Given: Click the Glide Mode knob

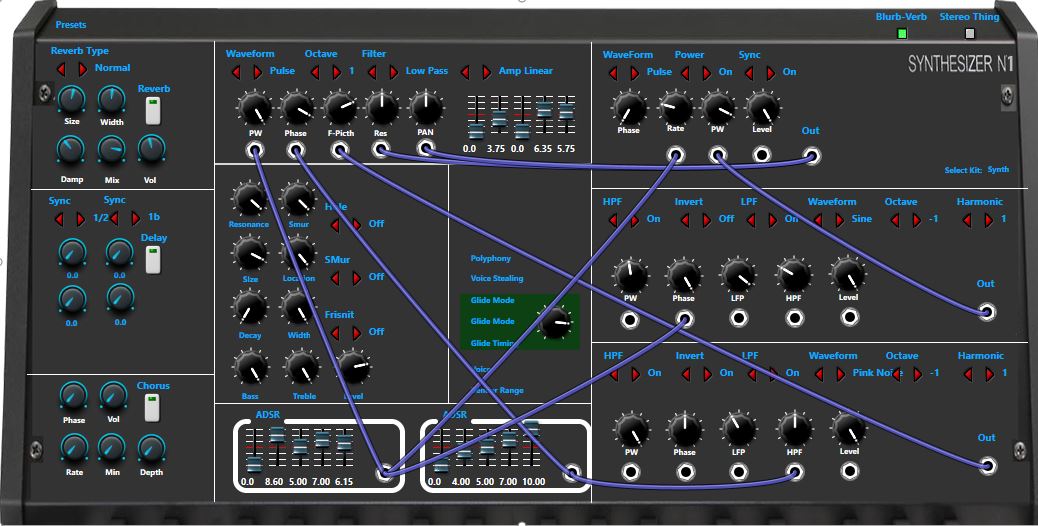Looking at the screenshot, I should click(553, 321).
